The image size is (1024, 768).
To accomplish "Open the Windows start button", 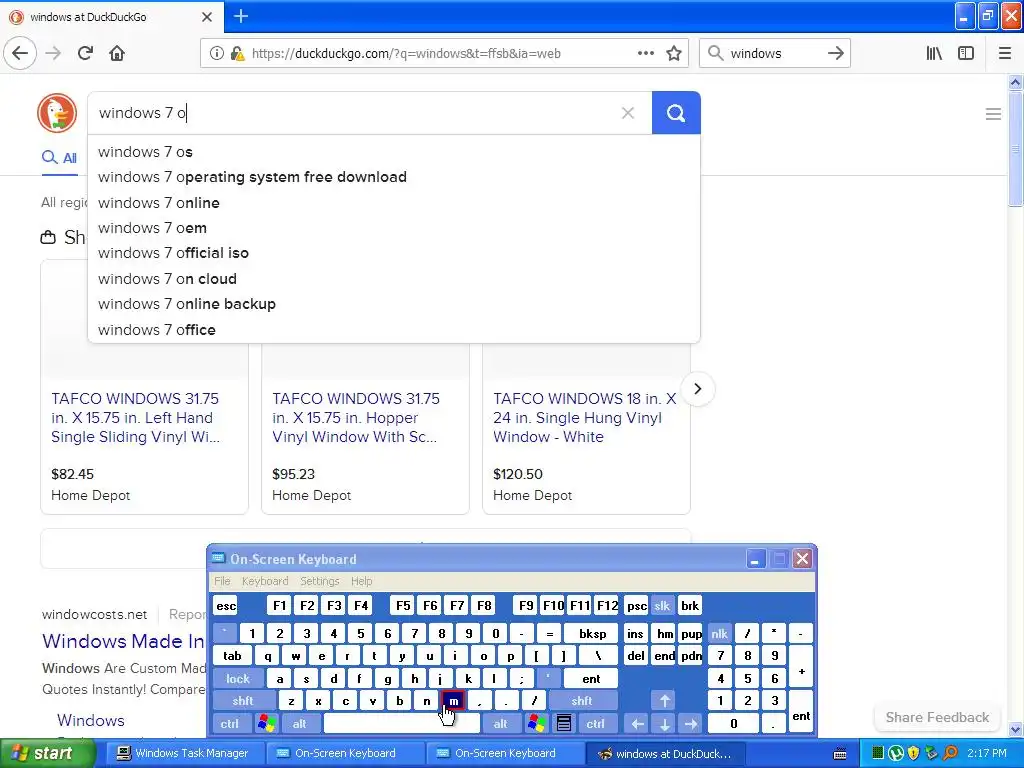I will tap(47, 753).
